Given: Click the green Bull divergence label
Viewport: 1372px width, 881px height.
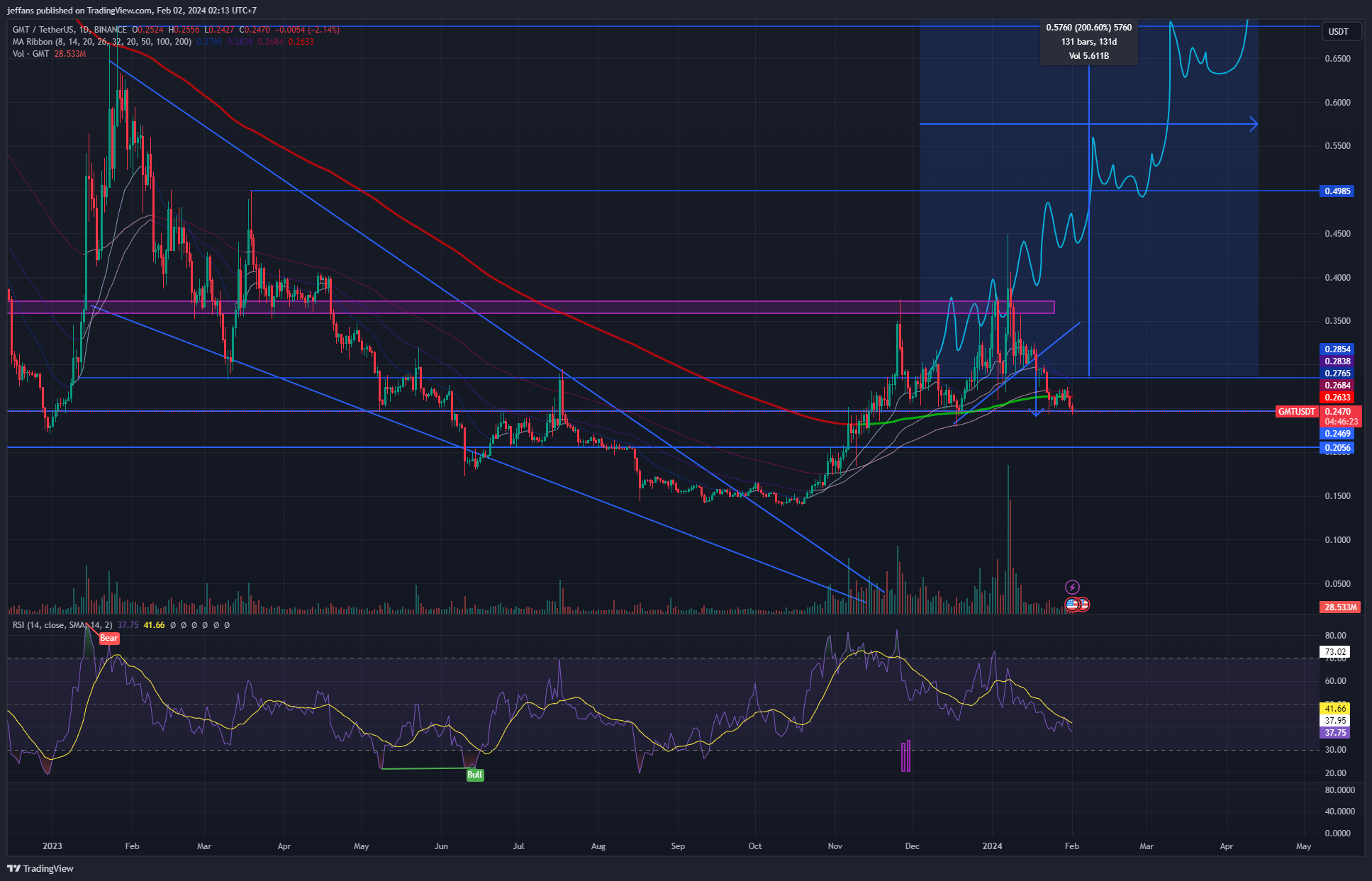Looking at the screenshot, I should click(x=475, y=775).
